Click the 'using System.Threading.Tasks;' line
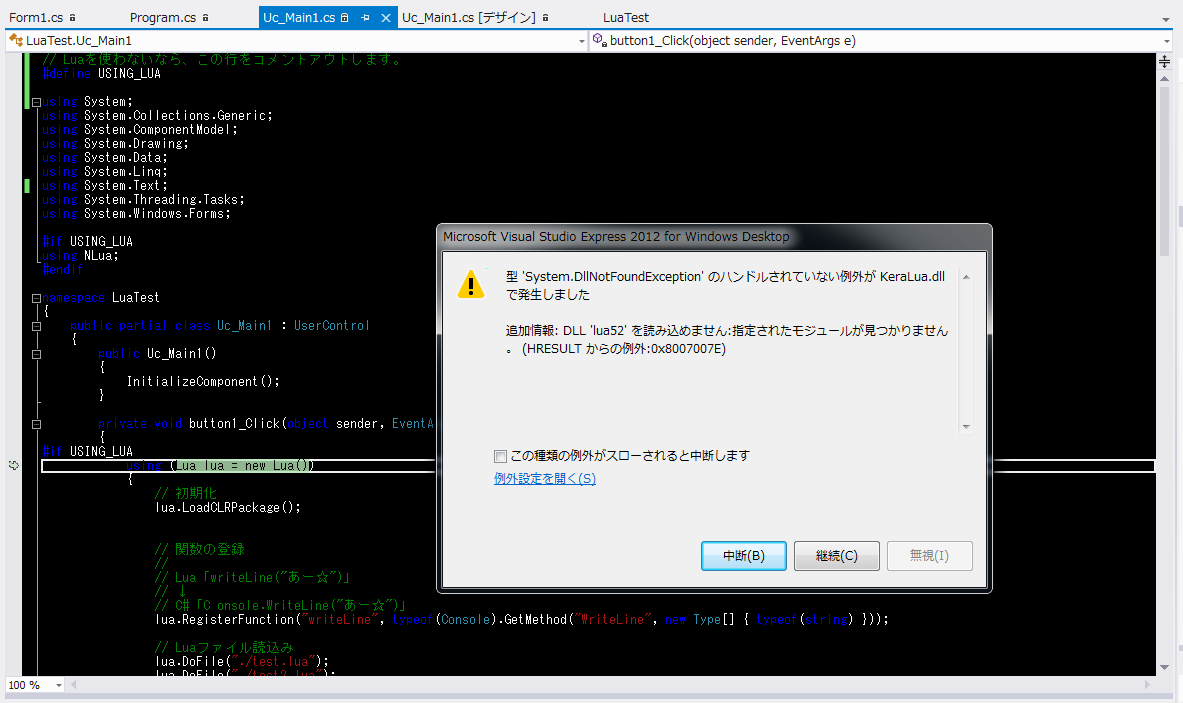 click(x=143, y=200)
